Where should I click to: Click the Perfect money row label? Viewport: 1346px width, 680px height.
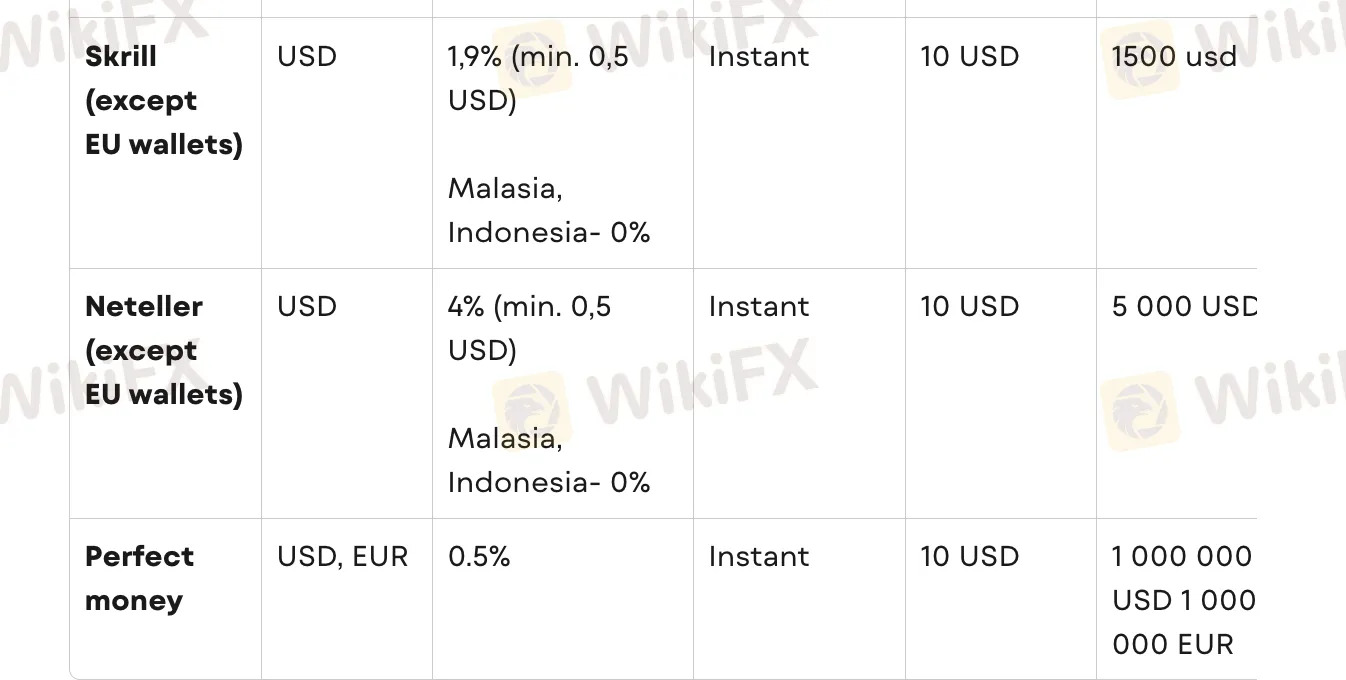point(140,578)
